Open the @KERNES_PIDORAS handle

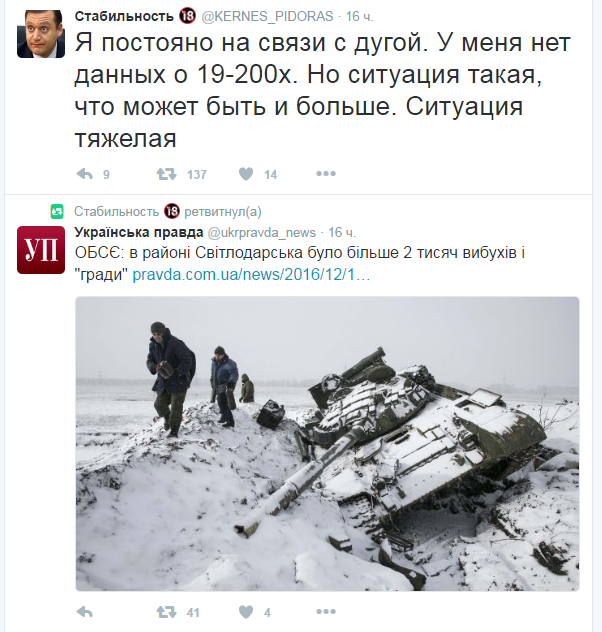[x=267, y=16]
